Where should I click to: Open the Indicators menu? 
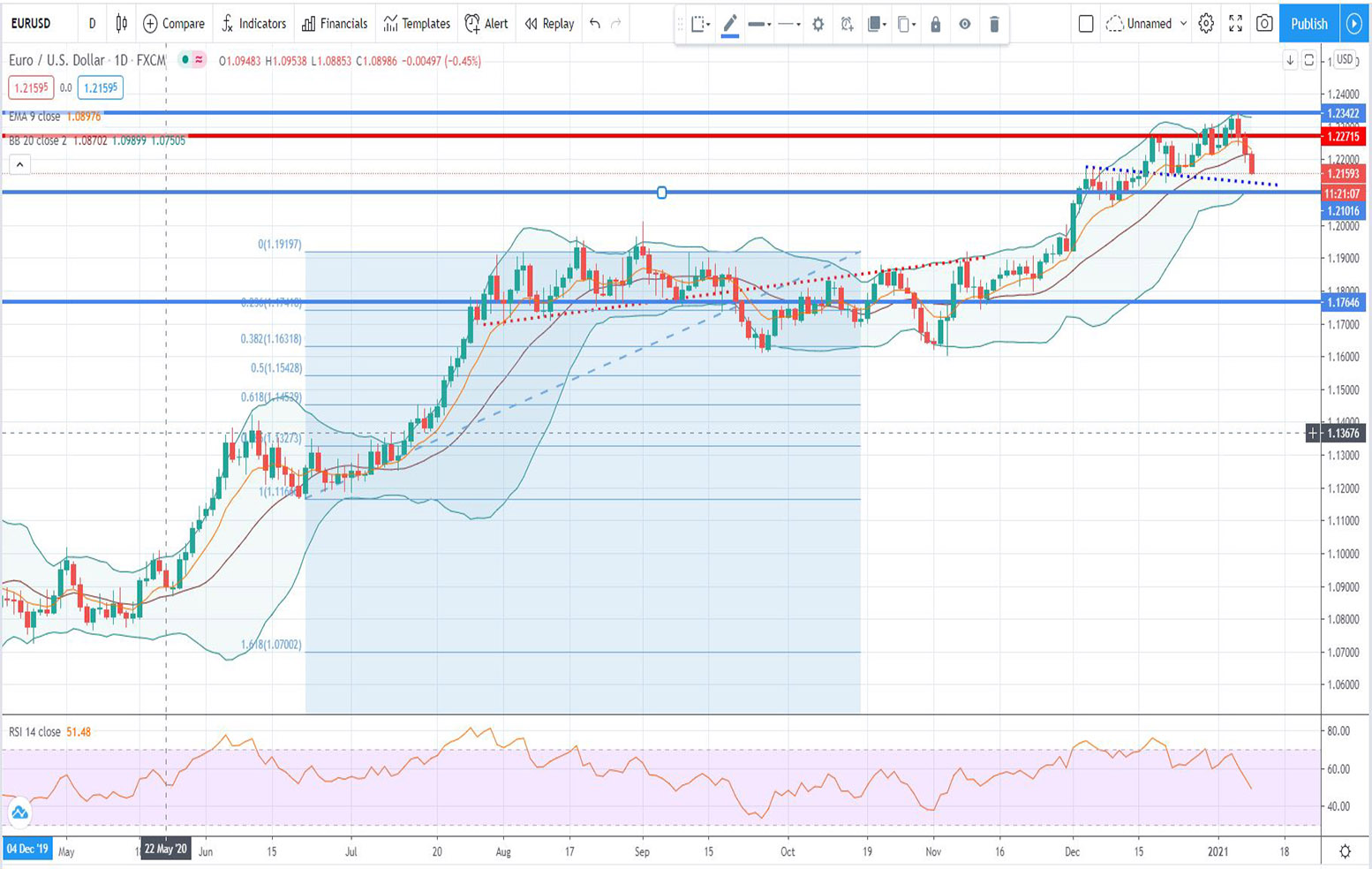coord(253,24)
